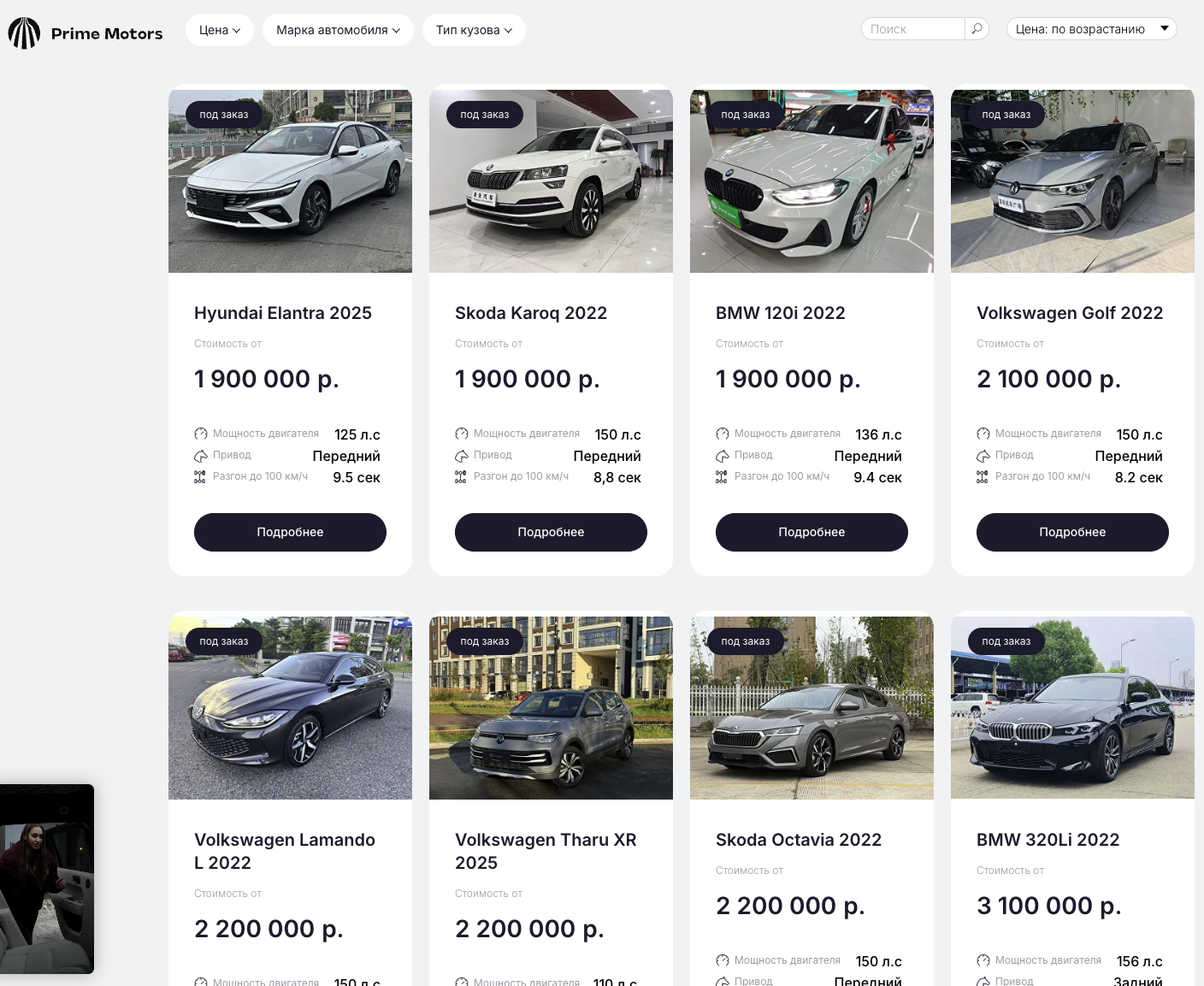Click Подробнее for Volkswagen Golf 2022
Image resolution: width=1204 pixels, height=986 pixels.
[x=1072, y=532]
